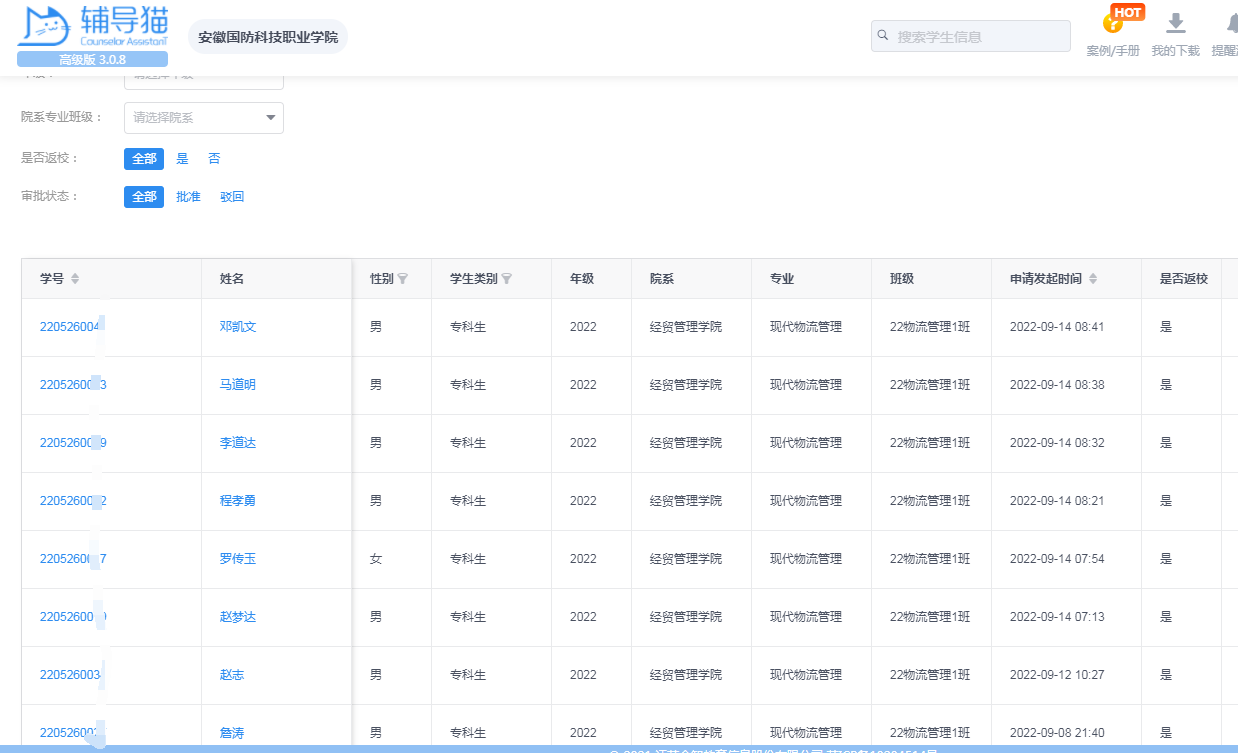Select 是 for 是否返校 filter
Viewport: 1238px width, 753px height.
(182, 159)
